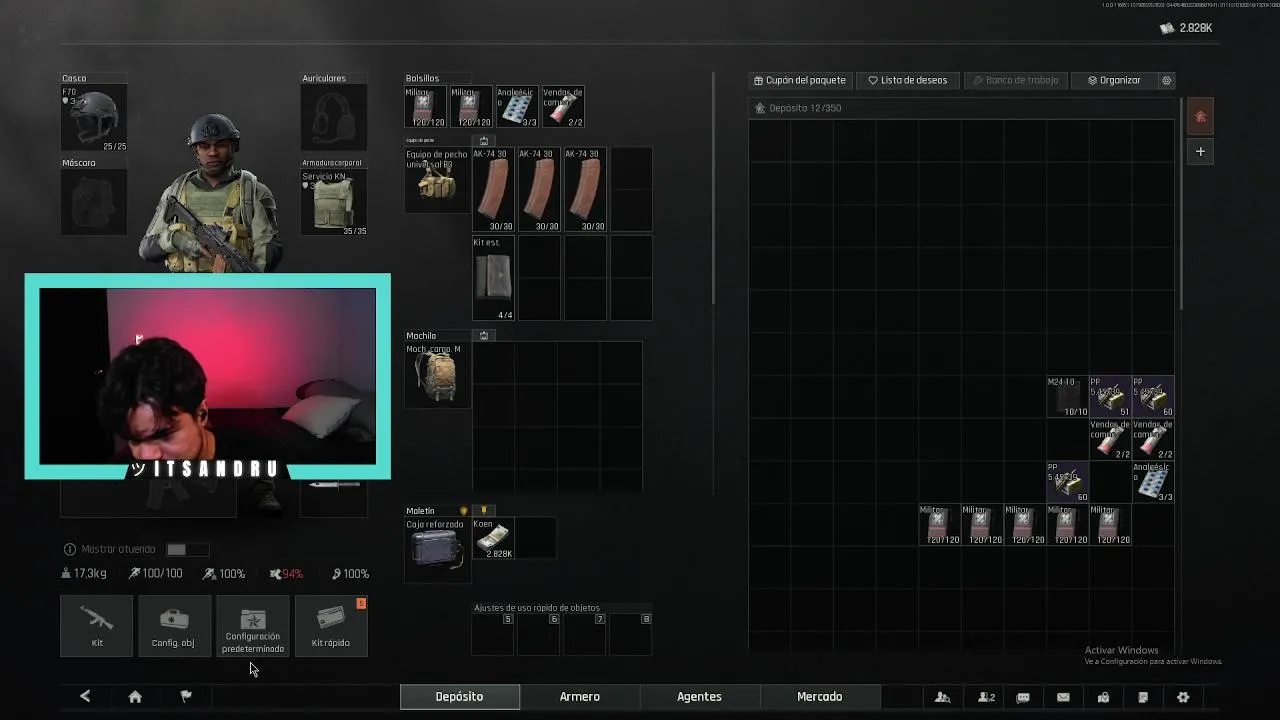
Task: Click quick-use item slot 8
Action: point(631,635)
